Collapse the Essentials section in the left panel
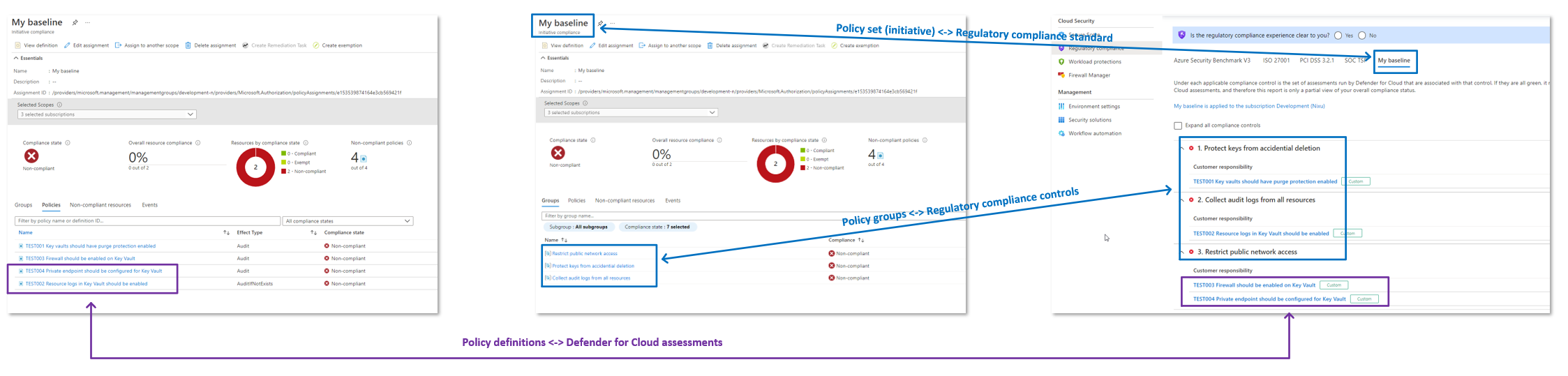 pyautogui.click(x=16, y=58)
